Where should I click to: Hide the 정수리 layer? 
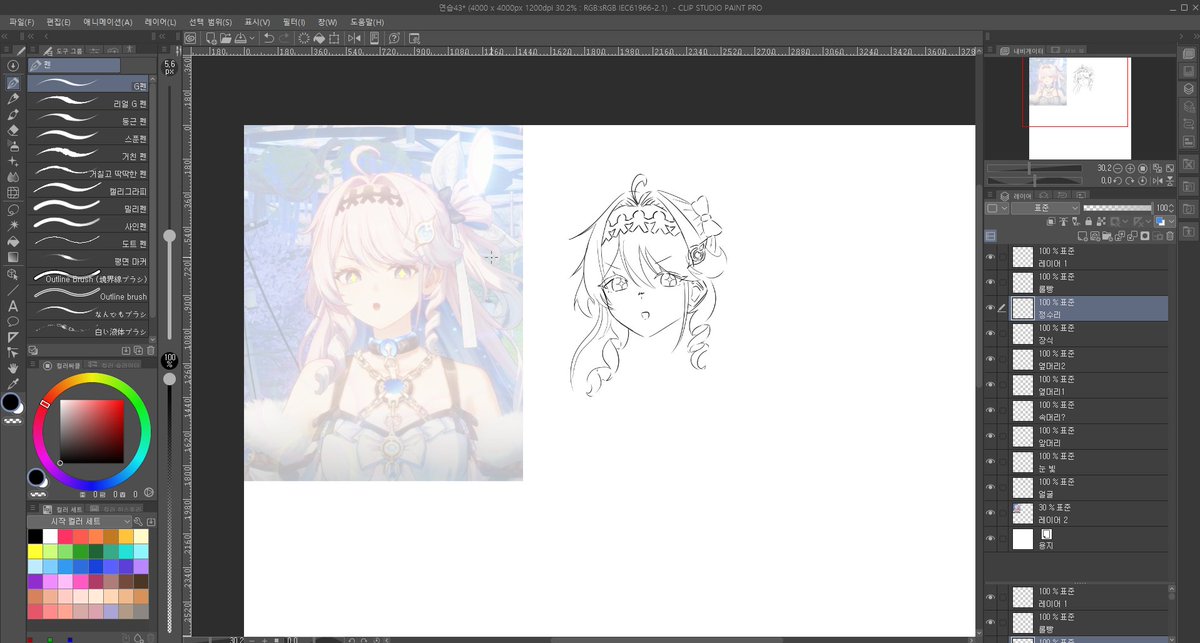990,308
